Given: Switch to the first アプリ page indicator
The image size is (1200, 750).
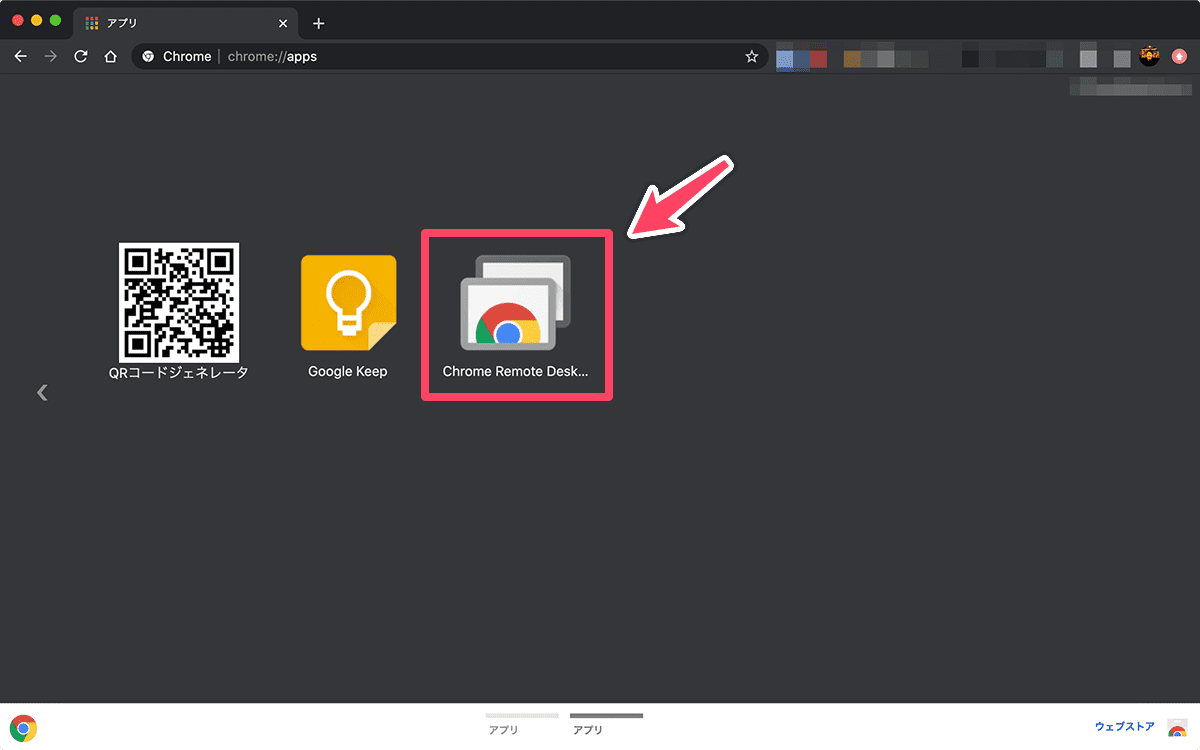Looking at the screenshot, I should [x=522, y=724].
